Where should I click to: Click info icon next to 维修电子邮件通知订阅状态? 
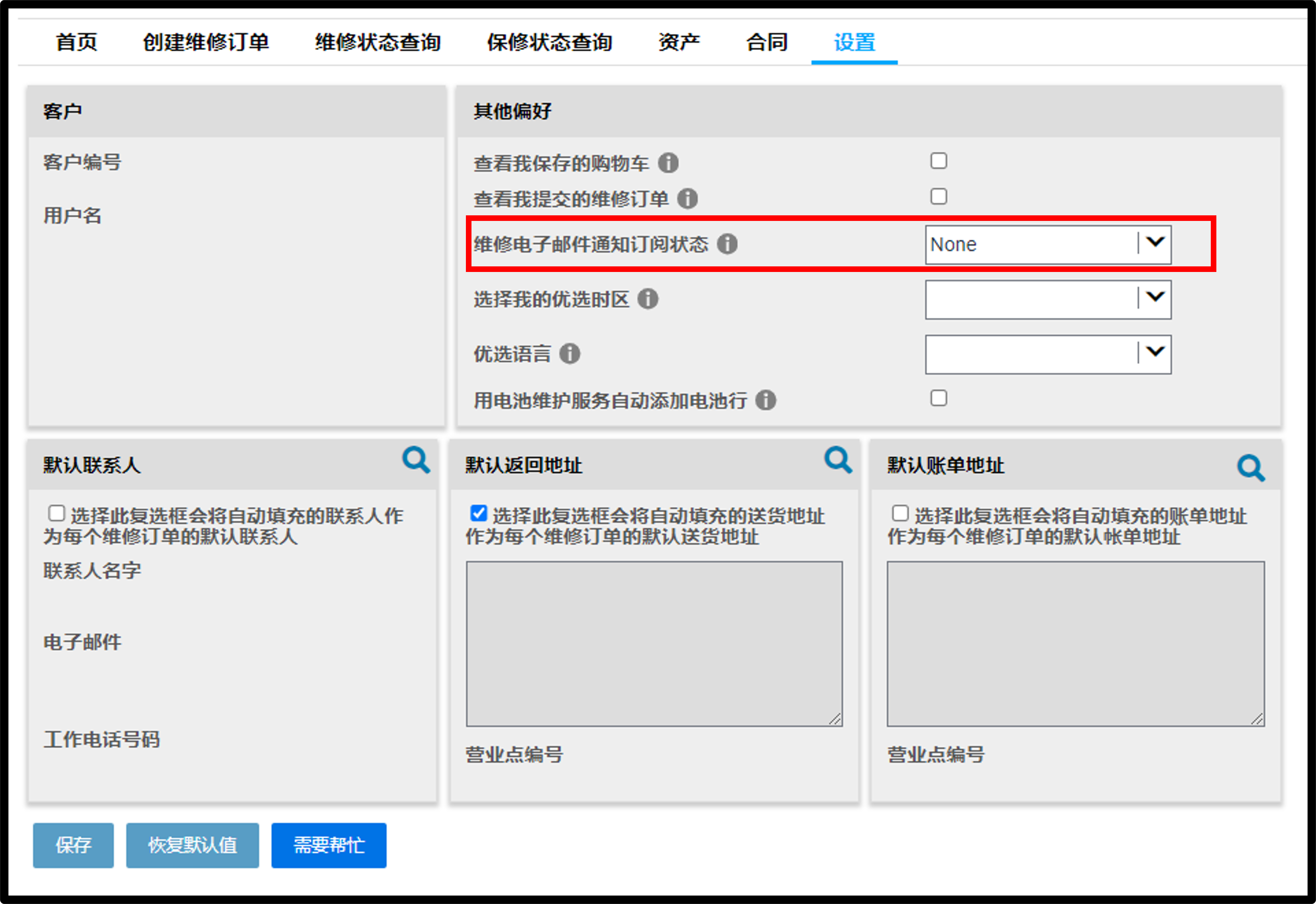[x=727, y=244]
